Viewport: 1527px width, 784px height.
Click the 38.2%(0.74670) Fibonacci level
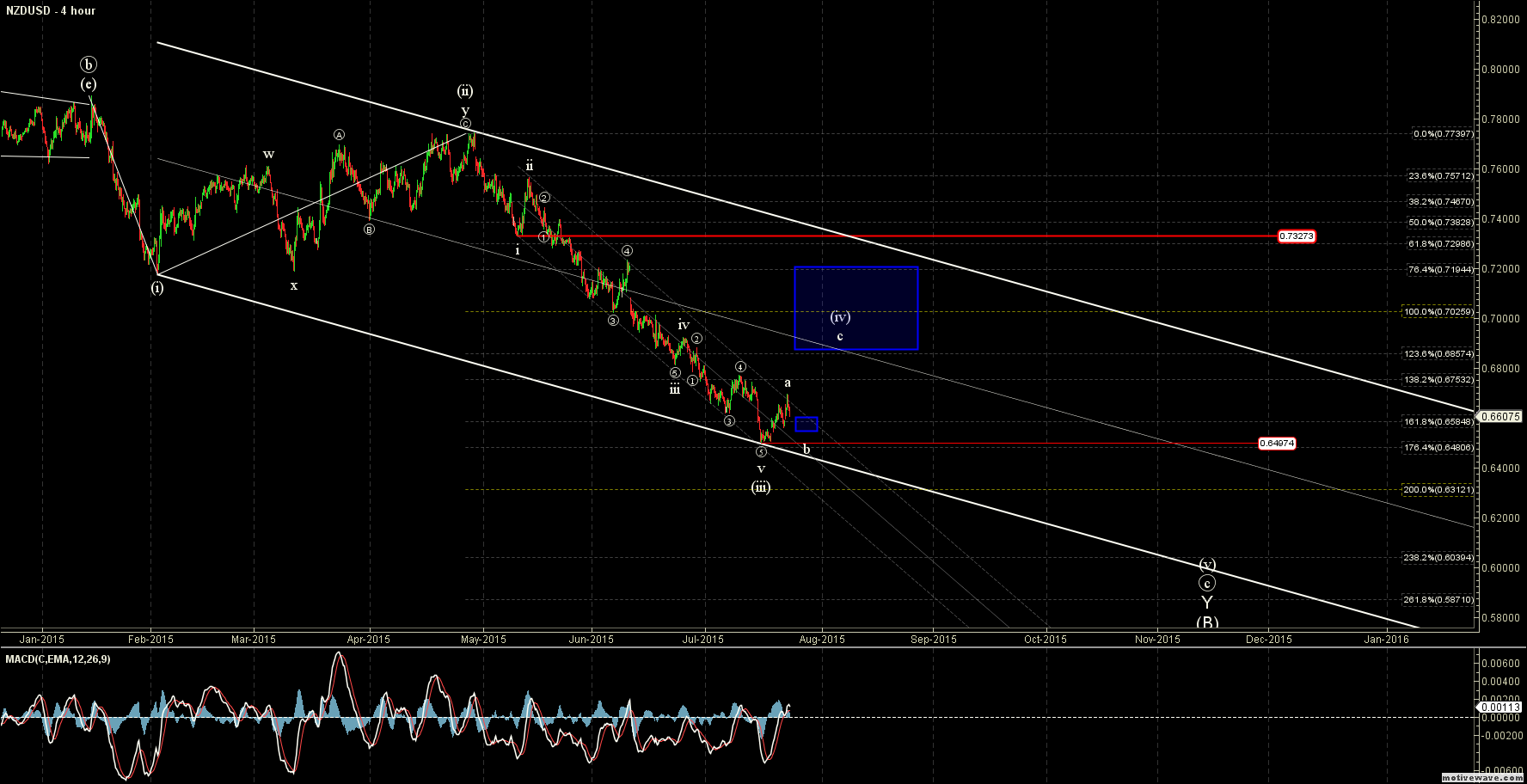pyautogui.click(x=1441, y=202)
